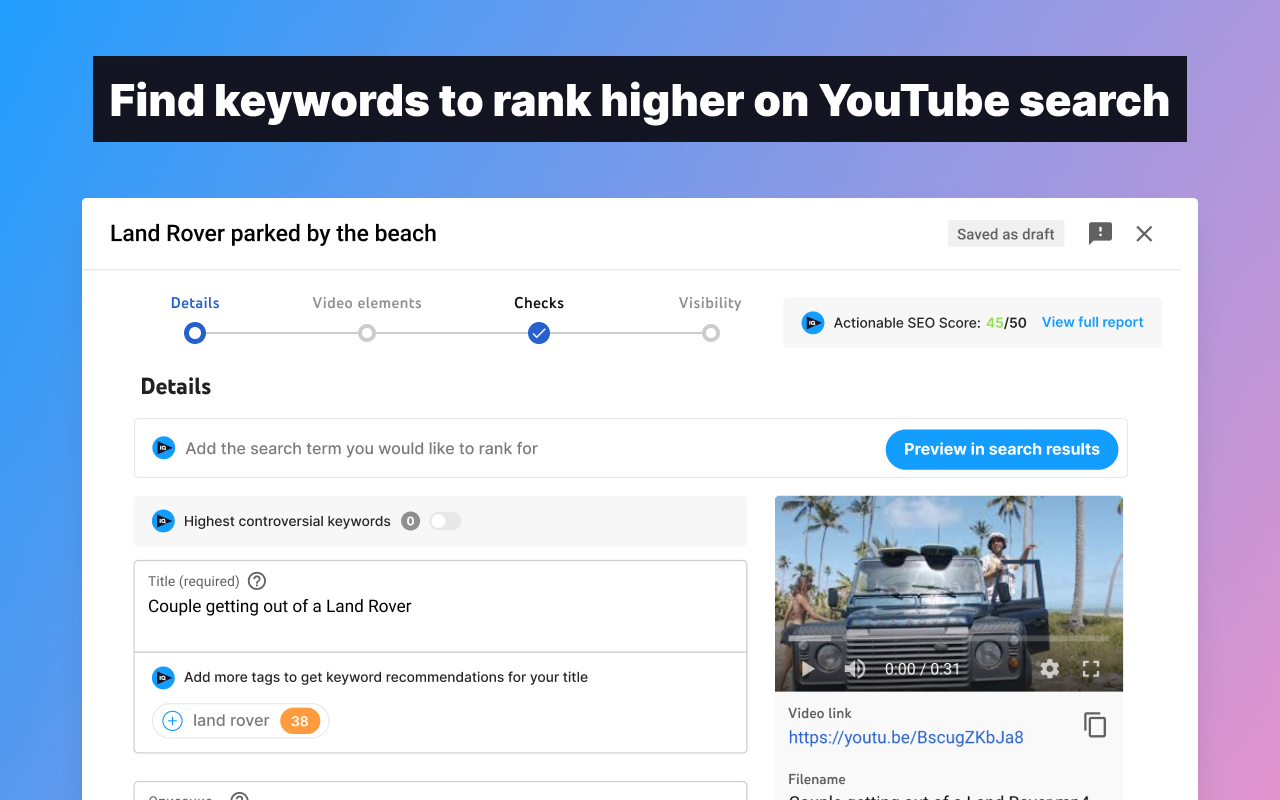1280x800 pixels.
Task: Click the app logo beside Actionable SEO Score
Action: (x=812, y=322)
